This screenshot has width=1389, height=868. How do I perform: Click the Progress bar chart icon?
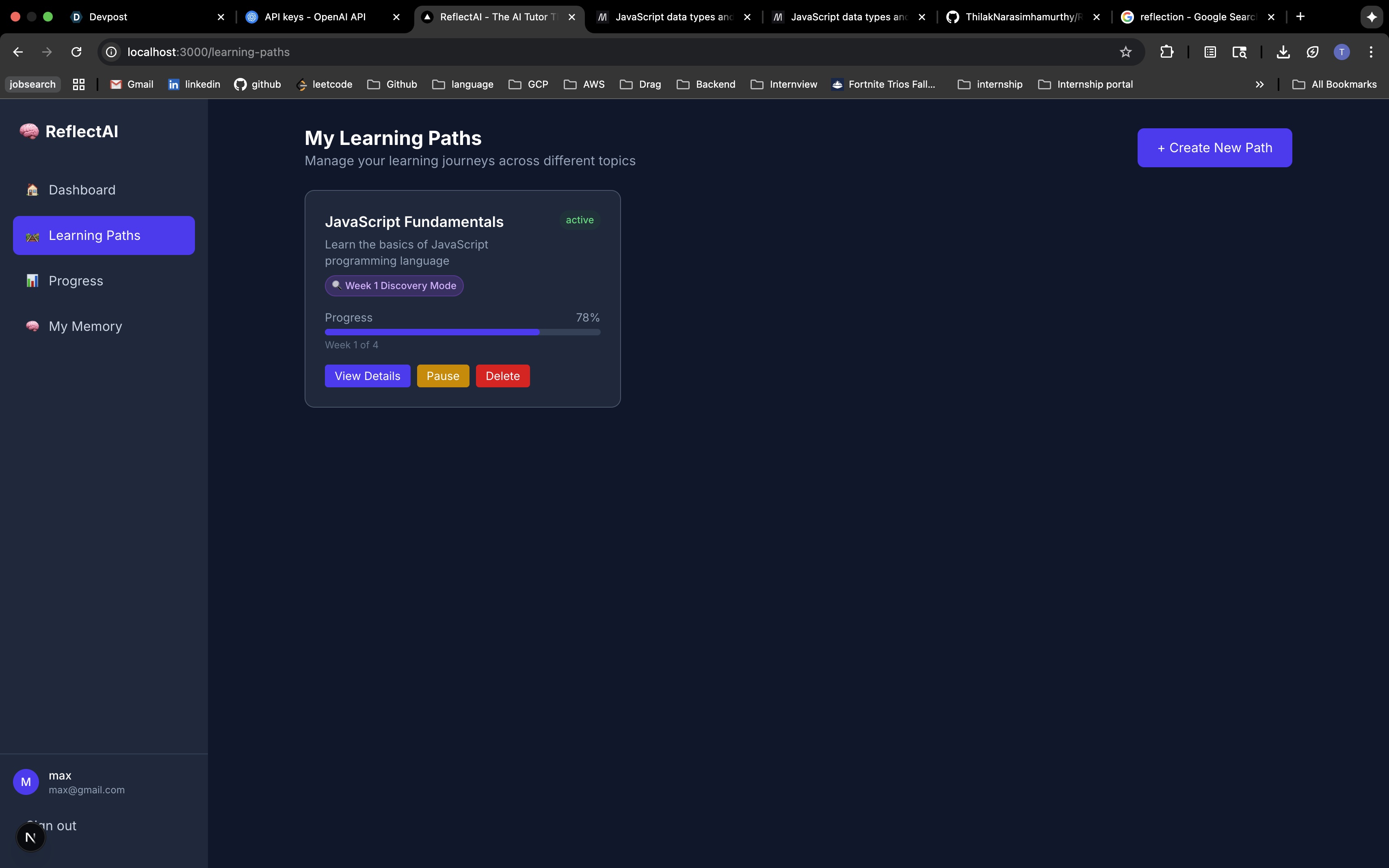pos(32,281)
